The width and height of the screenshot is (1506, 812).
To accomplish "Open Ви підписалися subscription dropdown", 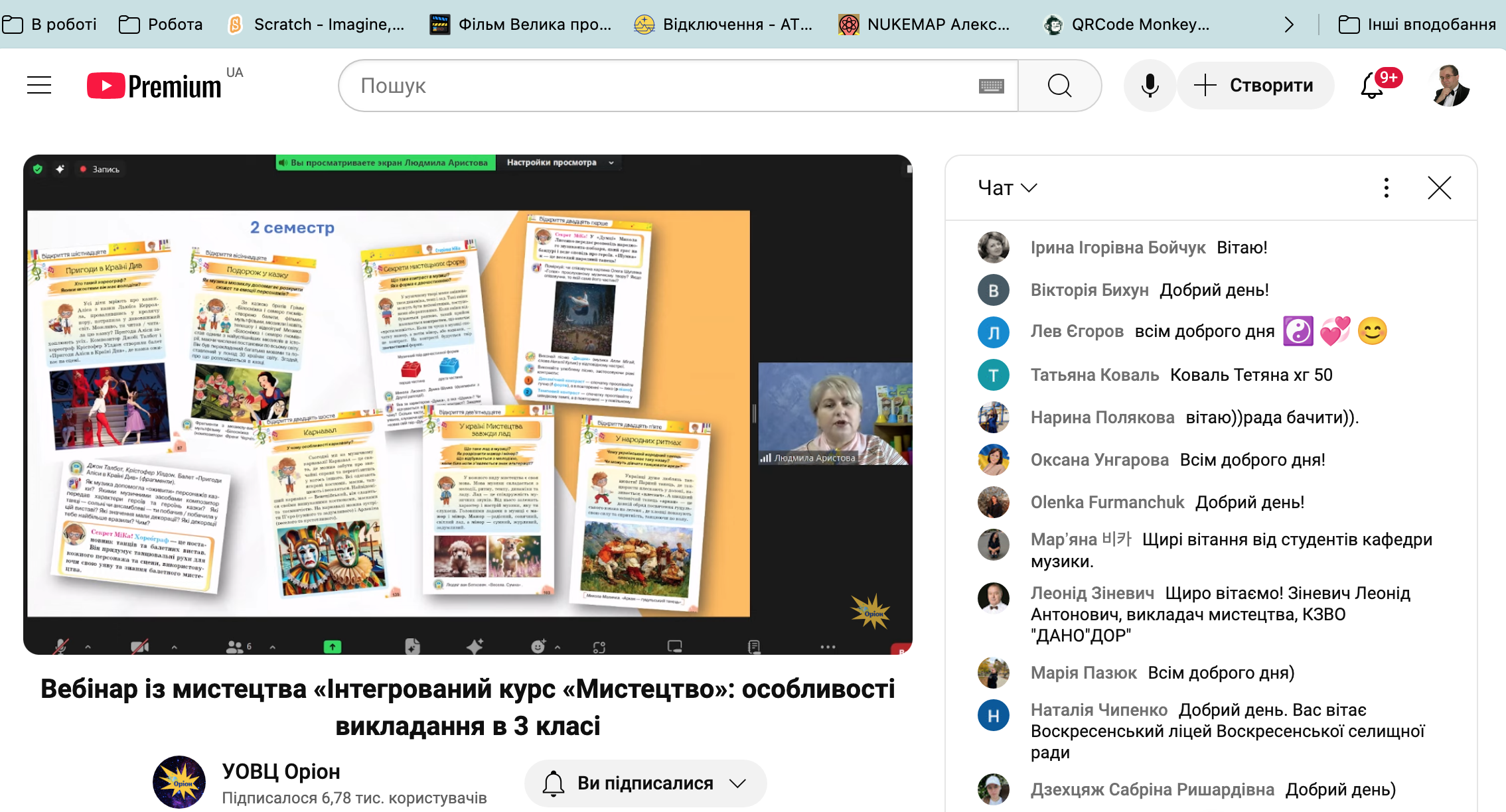I will pos(645,783).
